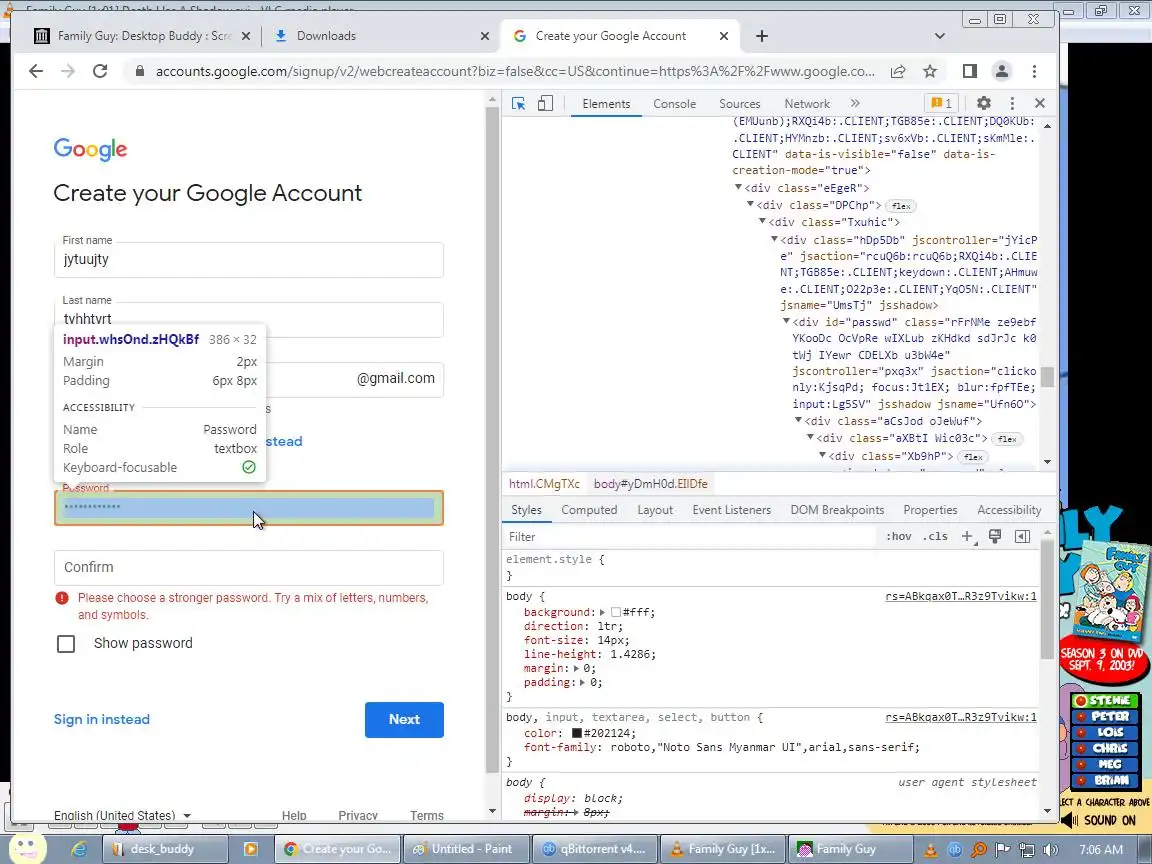Show more DevTools tabs with the chevron

(x=854, y=104)
